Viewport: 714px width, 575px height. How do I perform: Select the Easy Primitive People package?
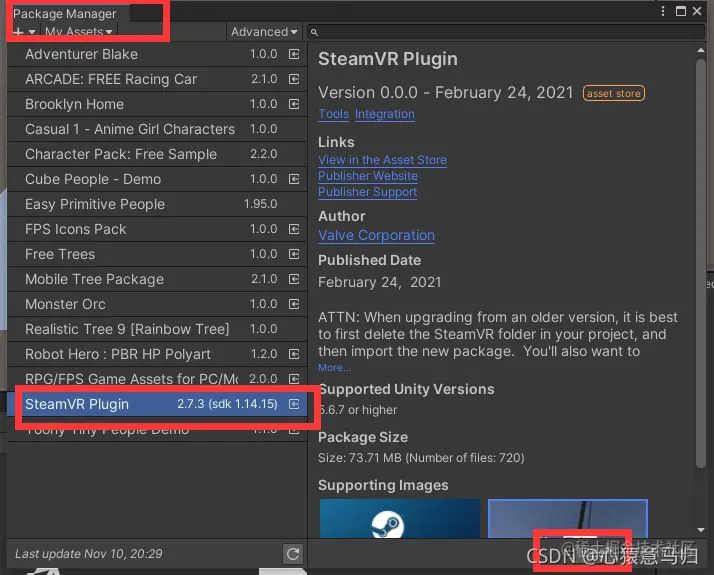point(157,204)
